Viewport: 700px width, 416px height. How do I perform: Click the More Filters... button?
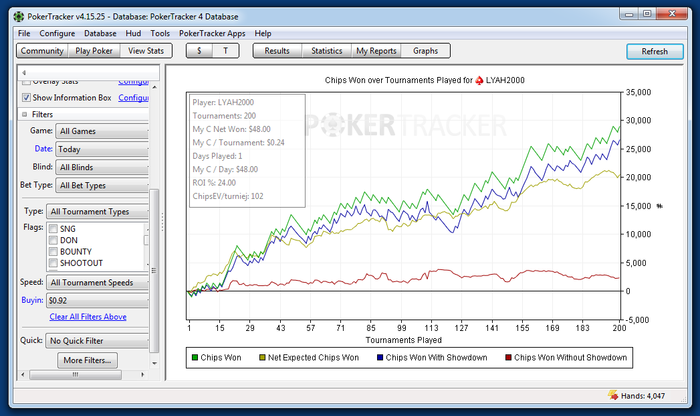click(x=88, y=360)
